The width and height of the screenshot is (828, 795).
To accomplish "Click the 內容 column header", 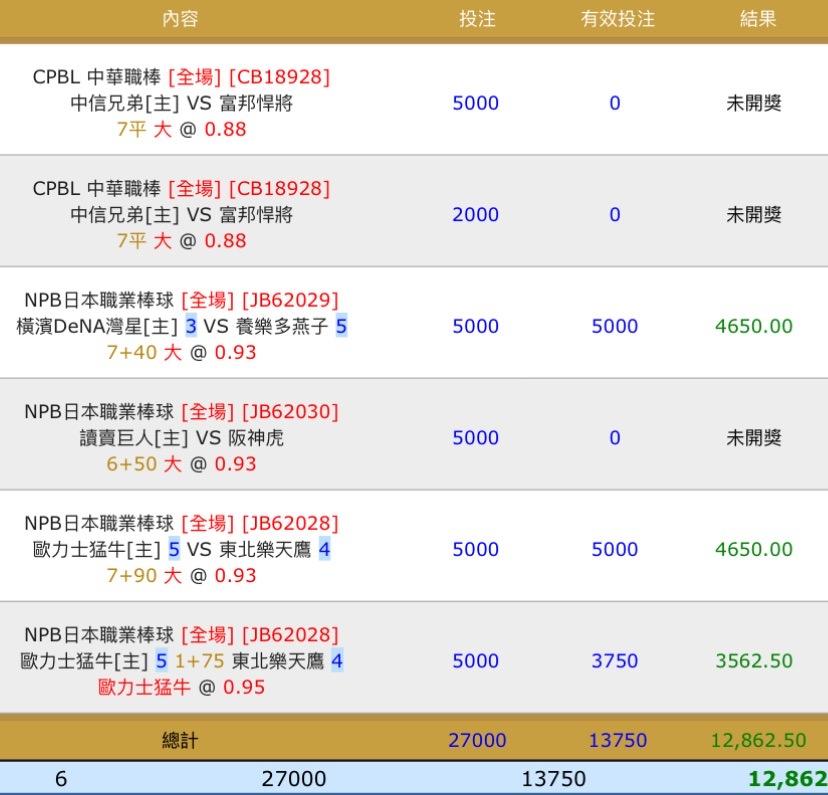I will [181, 19].
